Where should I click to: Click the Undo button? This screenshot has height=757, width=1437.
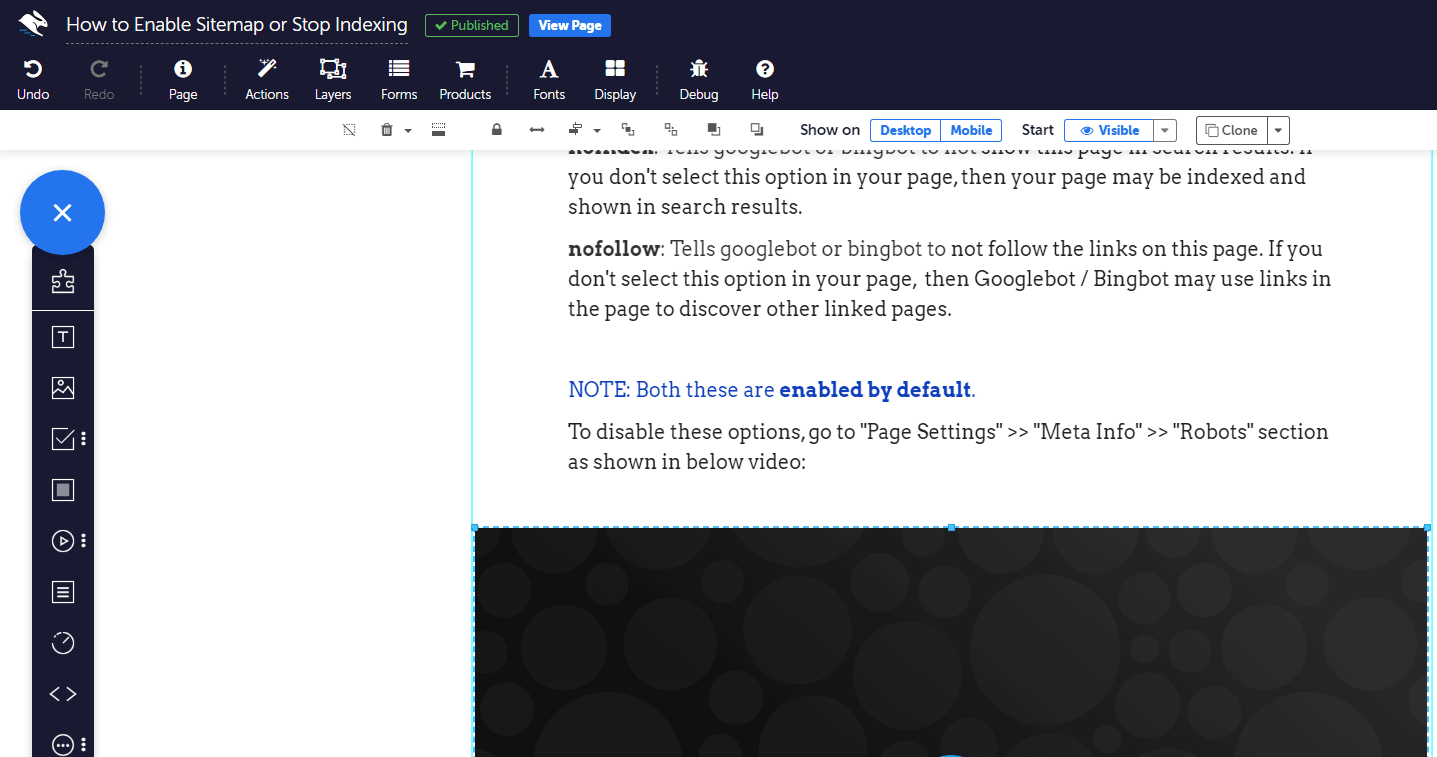click(x=32, y=79)
